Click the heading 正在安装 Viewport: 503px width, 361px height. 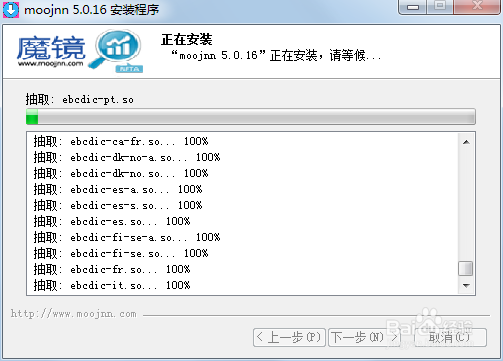point(187,39)
